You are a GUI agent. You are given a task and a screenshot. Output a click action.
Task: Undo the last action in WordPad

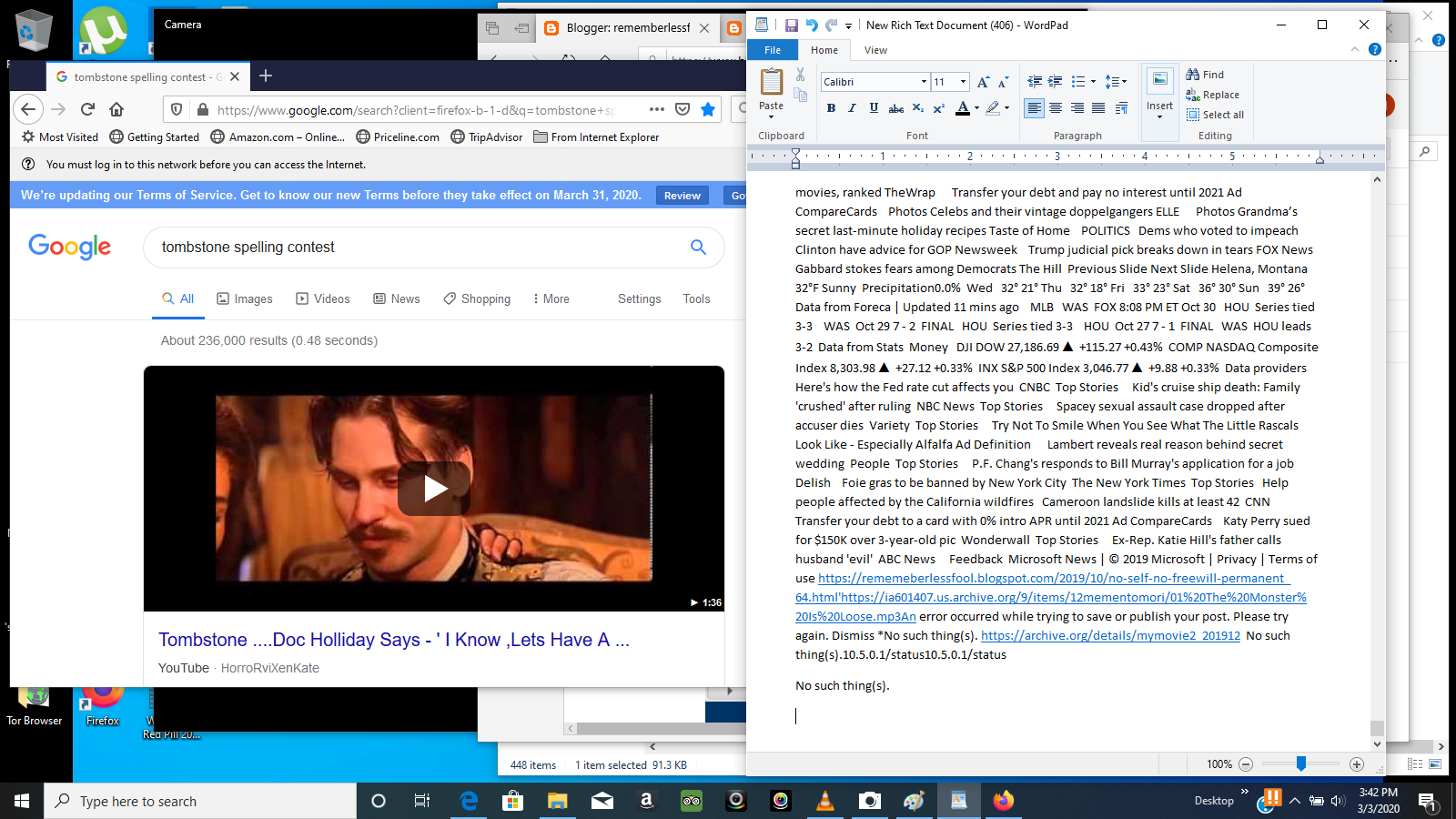811,25
